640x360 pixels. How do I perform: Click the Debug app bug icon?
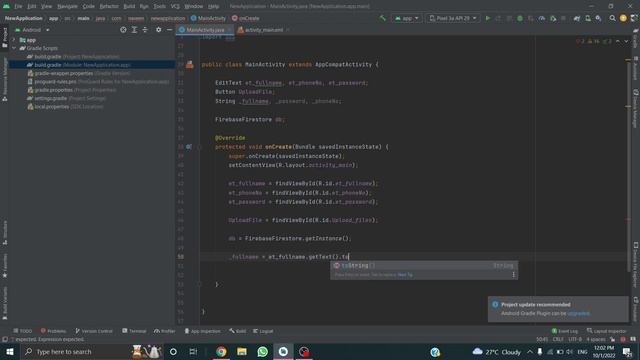[520, 18]
